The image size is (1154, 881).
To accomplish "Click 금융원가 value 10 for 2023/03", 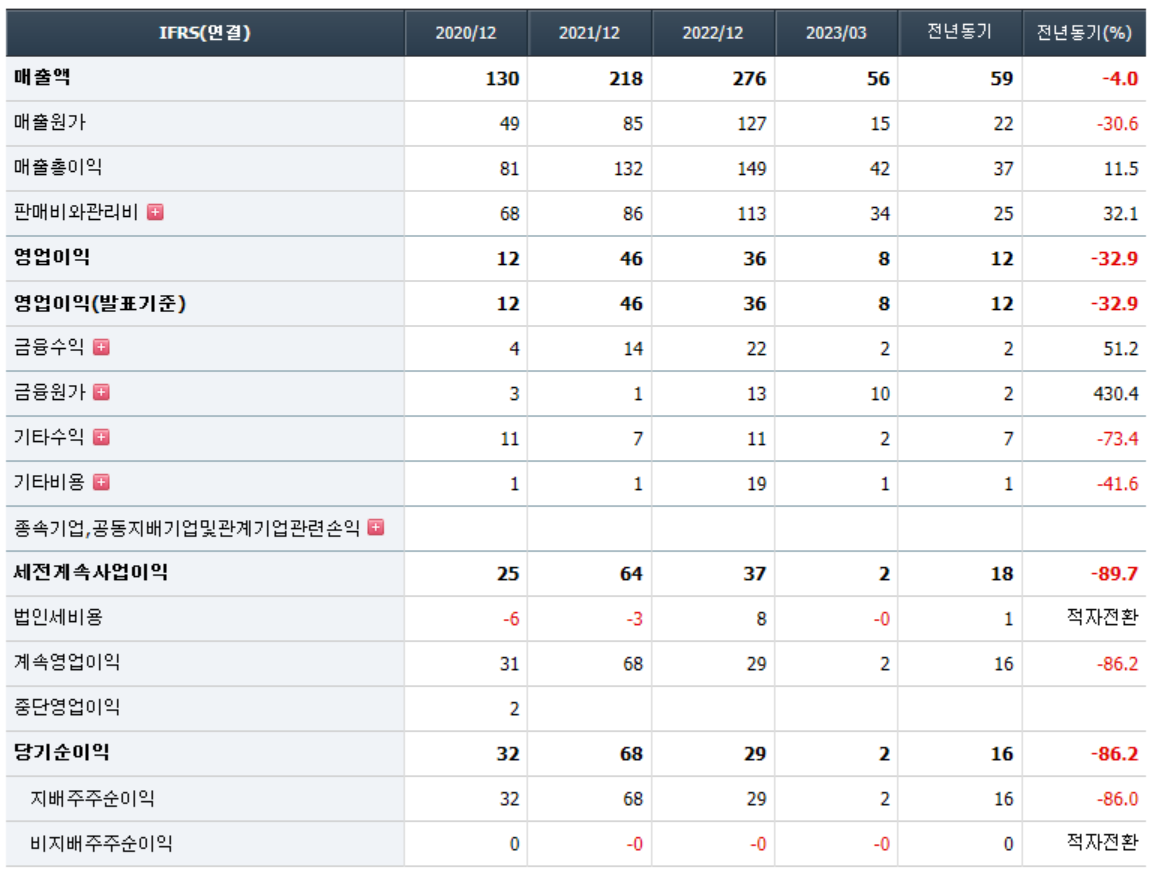I will tap(880, 394).
